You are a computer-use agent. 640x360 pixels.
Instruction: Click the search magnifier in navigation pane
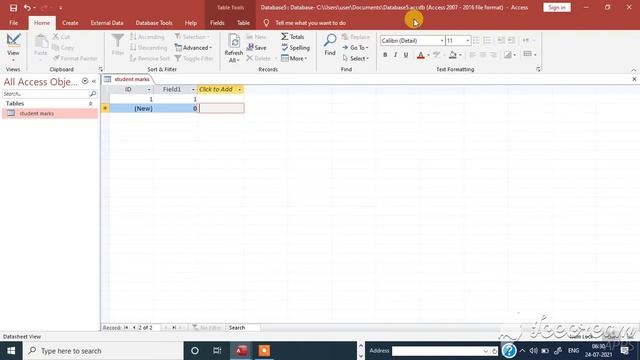point(93,94)
